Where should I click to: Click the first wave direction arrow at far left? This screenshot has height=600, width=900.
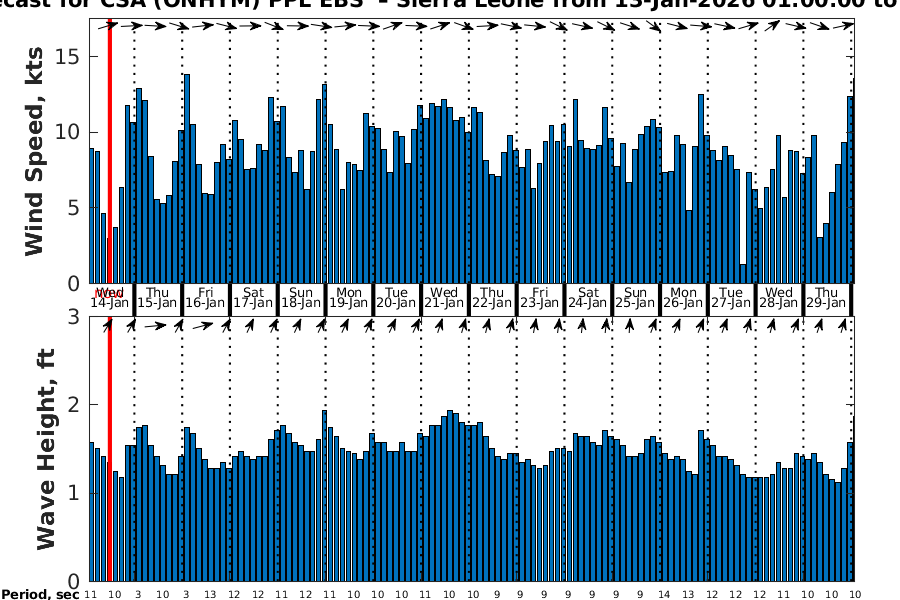tap(108, 325)
